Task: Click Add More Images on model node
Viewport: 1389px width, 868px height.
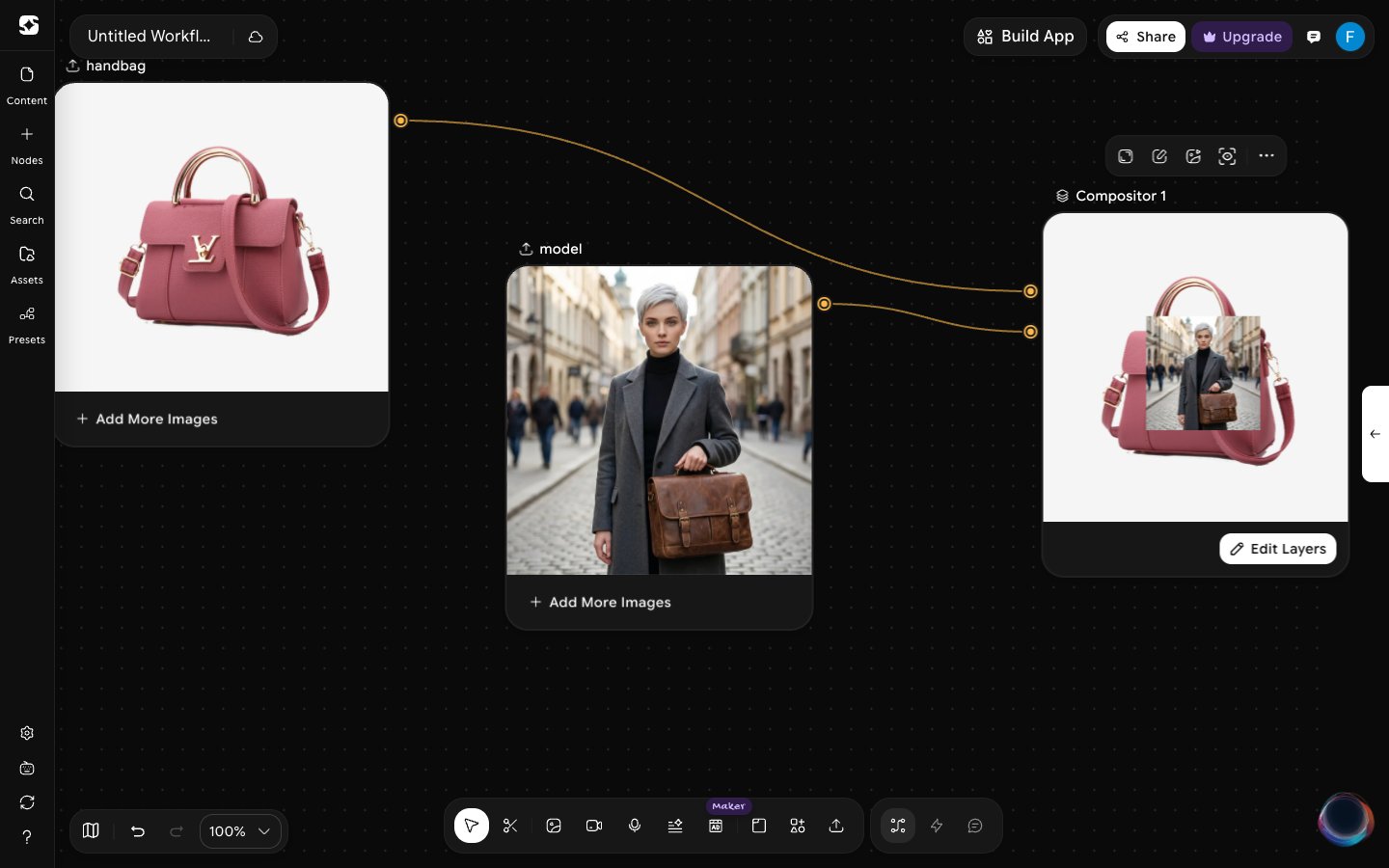Action: point(600,602)
